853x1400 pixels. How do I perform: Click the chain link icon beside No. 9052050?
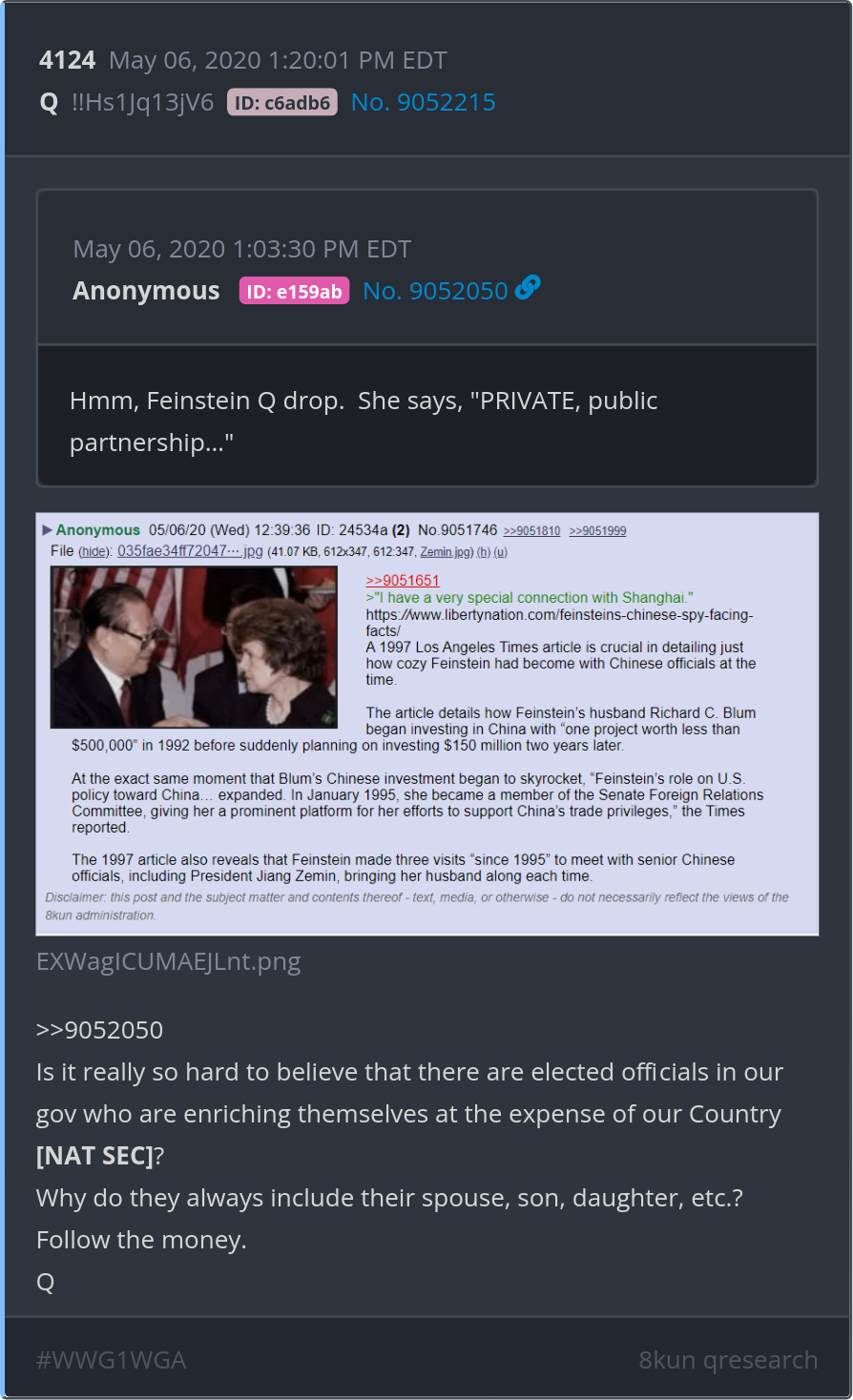(x=528, y=288)
